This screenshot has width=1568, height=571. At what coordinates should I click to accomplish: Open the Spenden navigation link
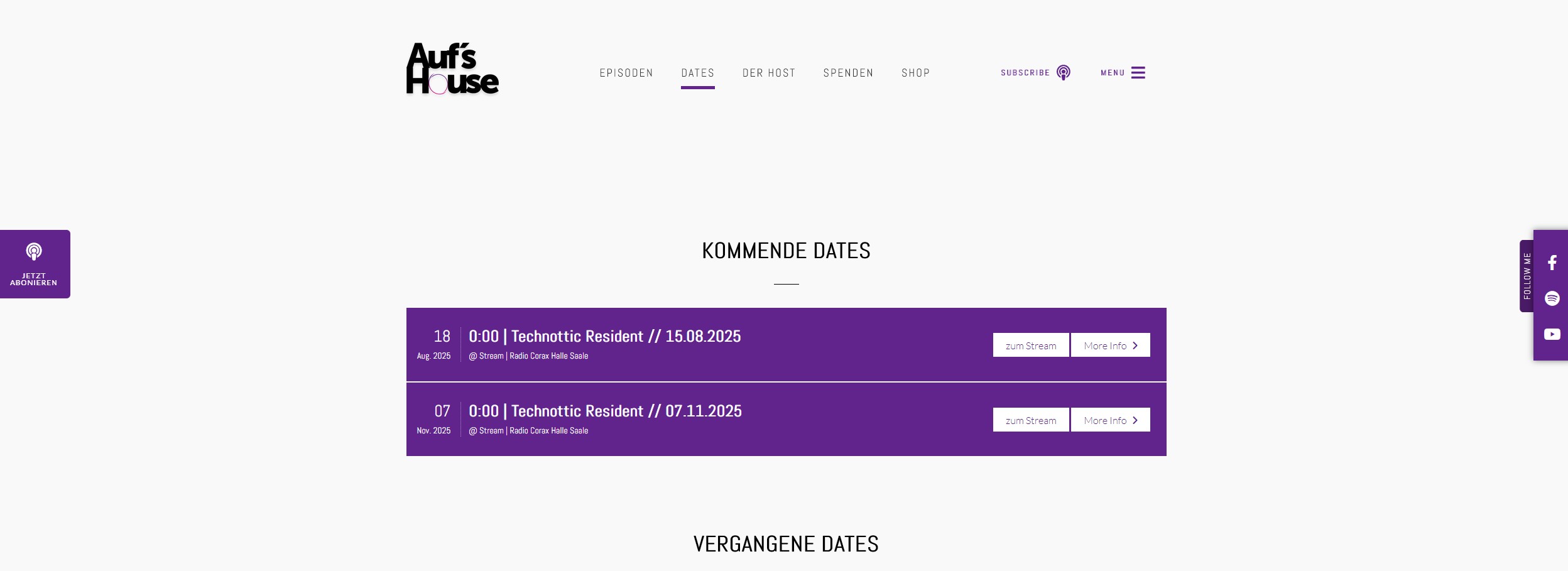point(848,73)
